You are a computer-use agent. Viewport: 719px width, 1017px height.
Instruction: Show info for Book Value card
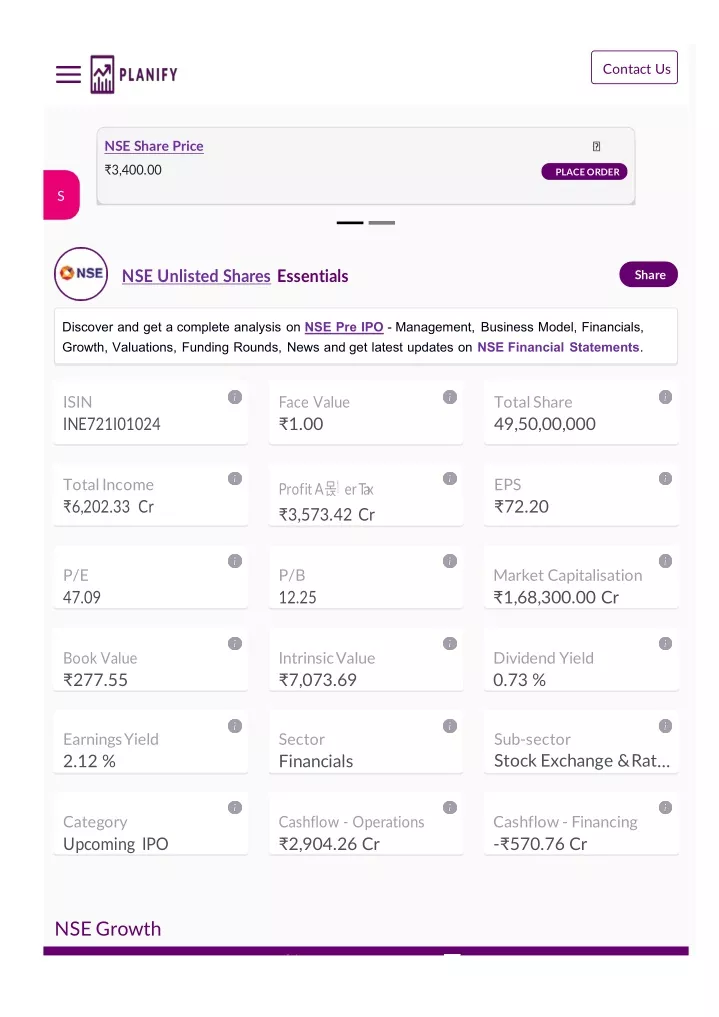click(235, 643)
